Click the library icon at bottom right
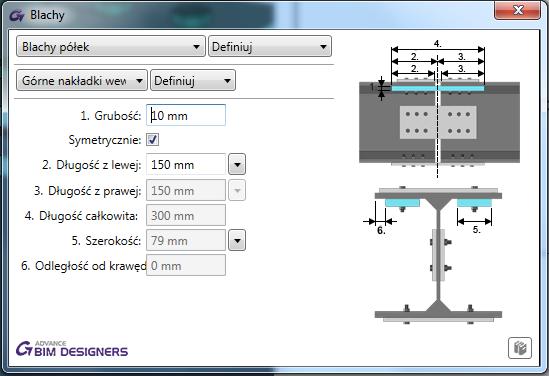 point(520,348)
